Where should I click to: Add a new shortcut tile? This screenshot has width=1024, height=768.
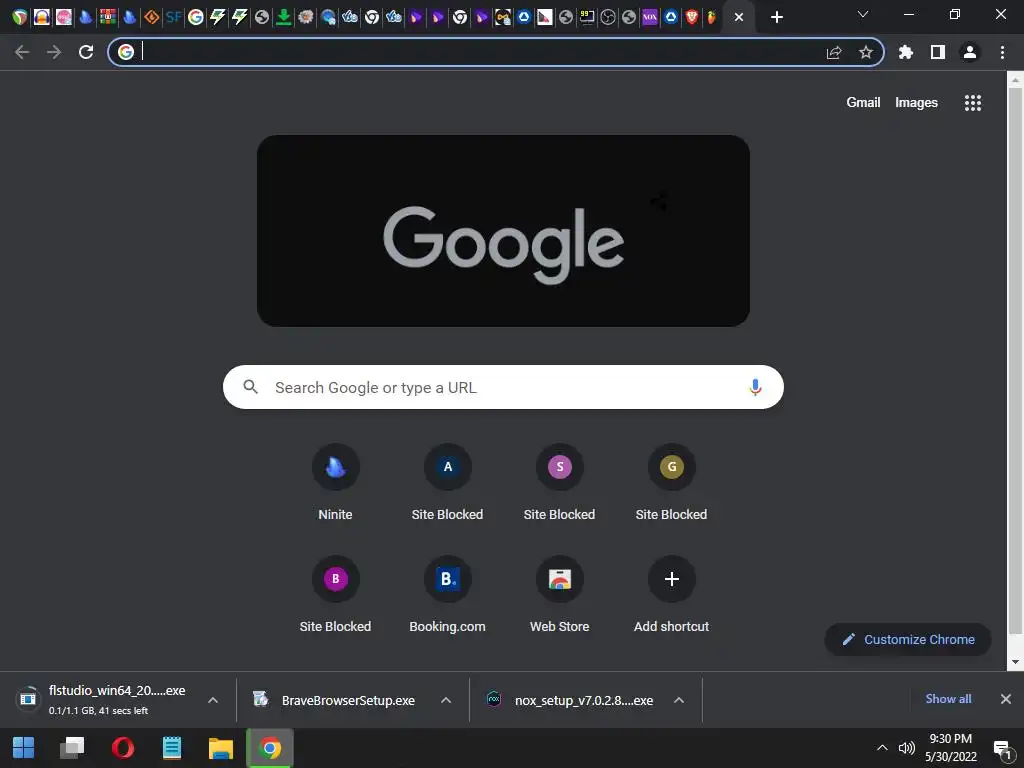click(671, 594)
